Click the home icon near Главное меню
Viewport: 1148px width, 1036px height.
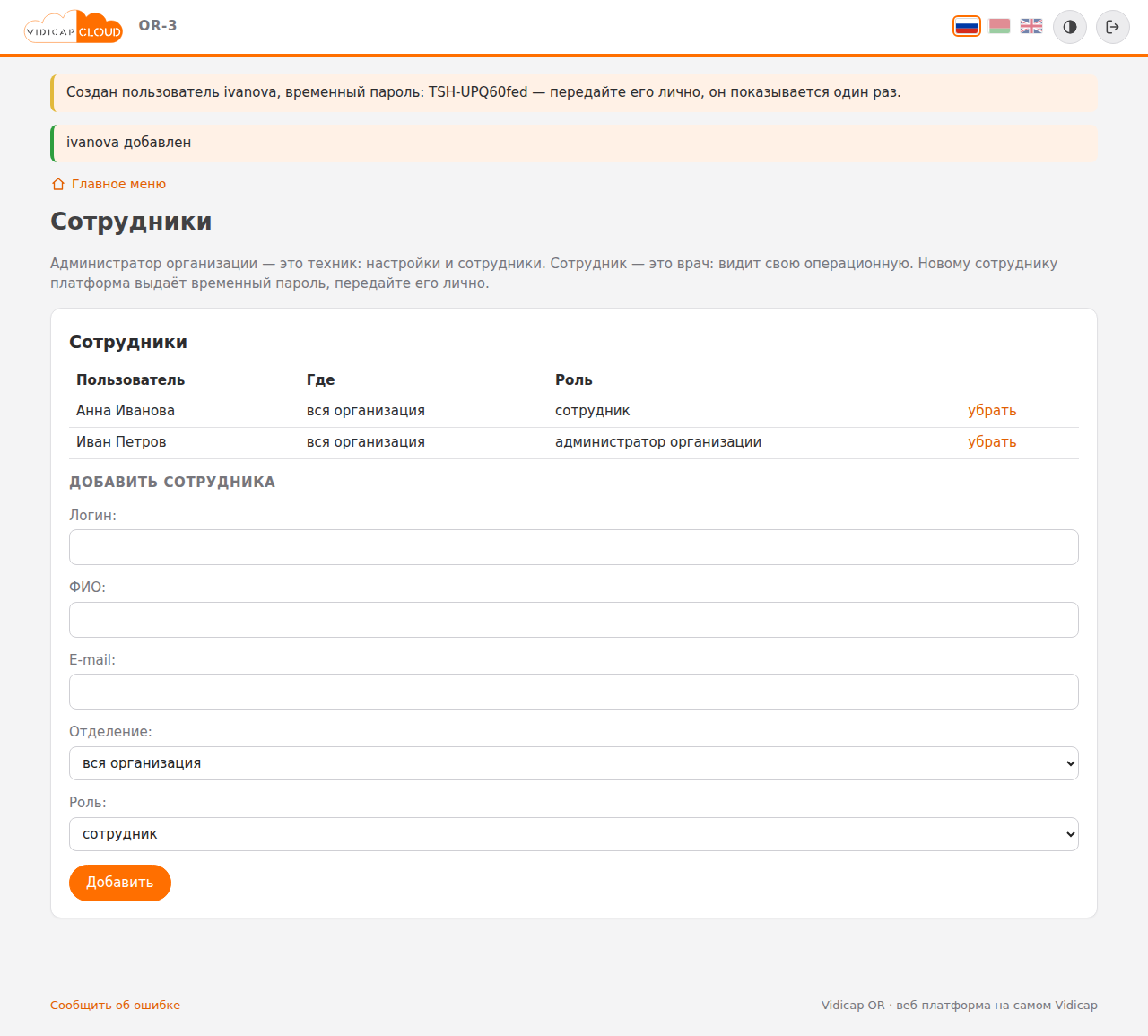[58, 184]
